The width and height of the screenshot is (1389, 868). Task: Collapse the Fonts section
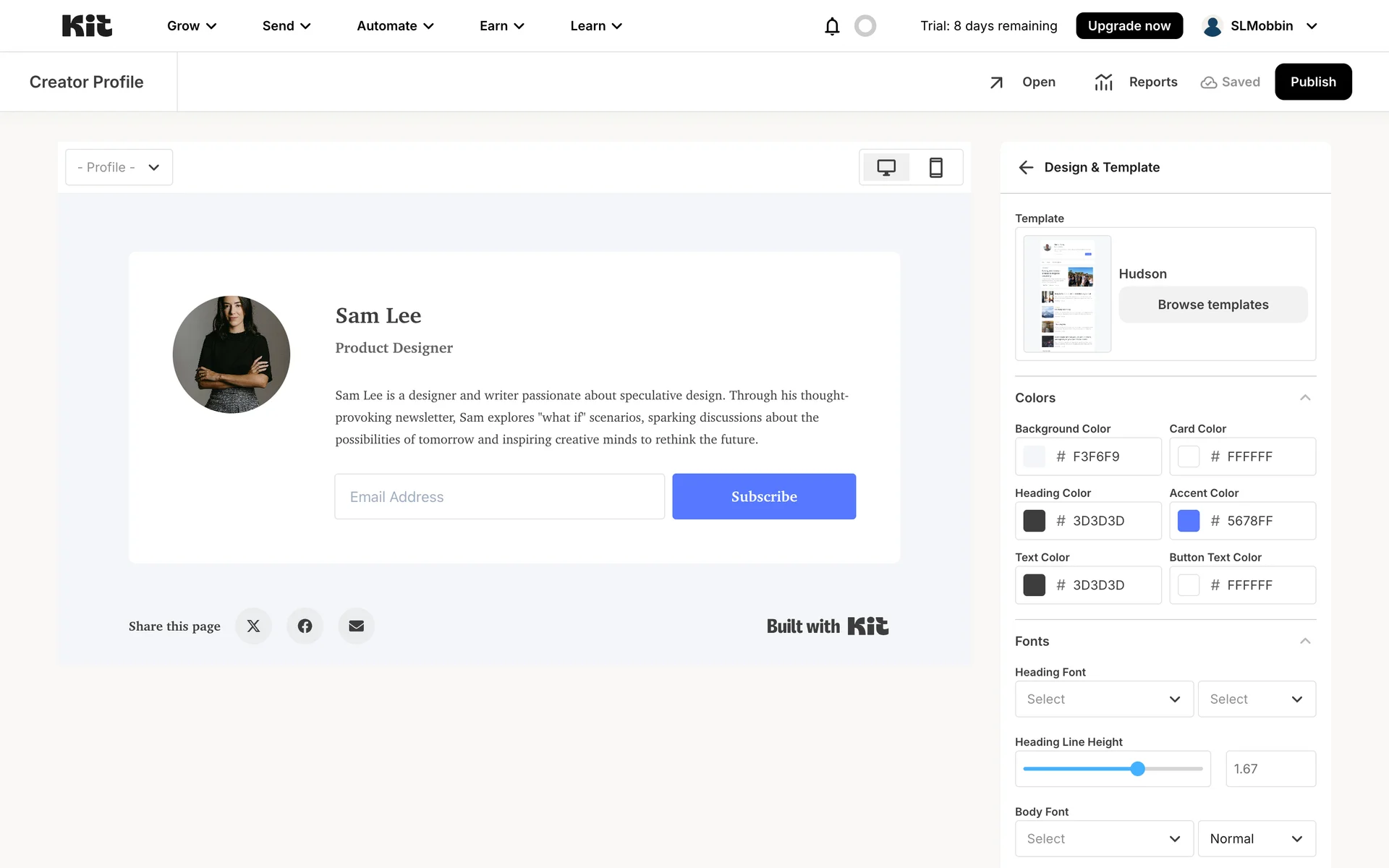pyautogui.click(x=1305, y=641)
